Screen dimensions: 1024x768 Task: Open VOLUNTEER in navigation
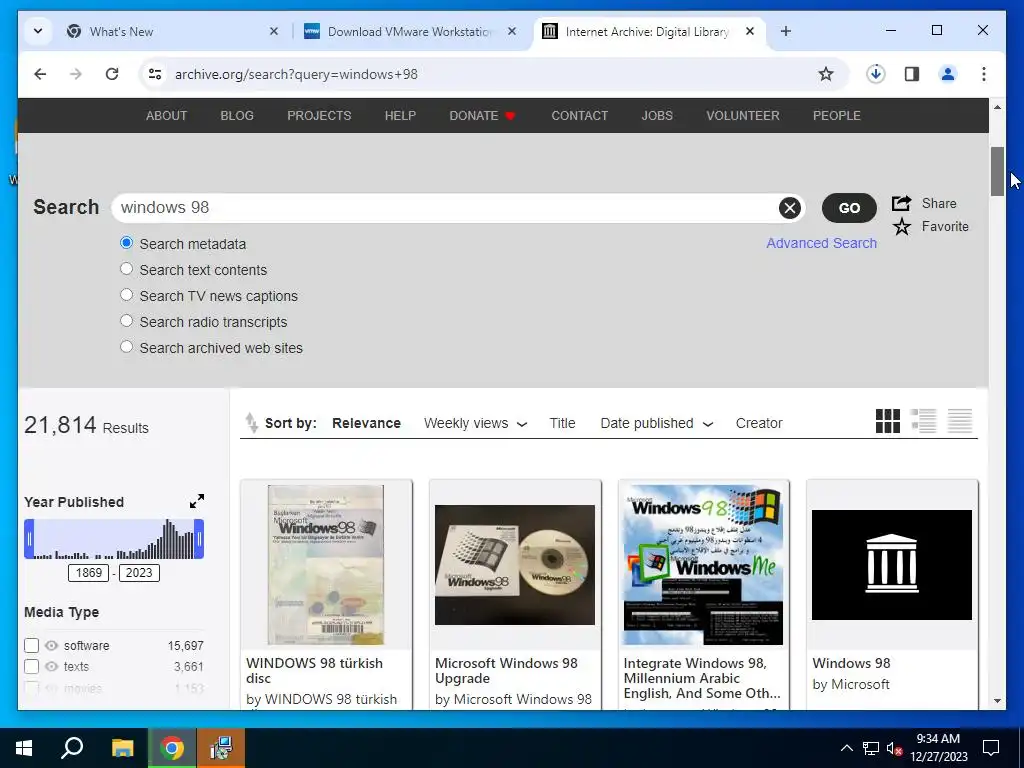click(743, 116)
